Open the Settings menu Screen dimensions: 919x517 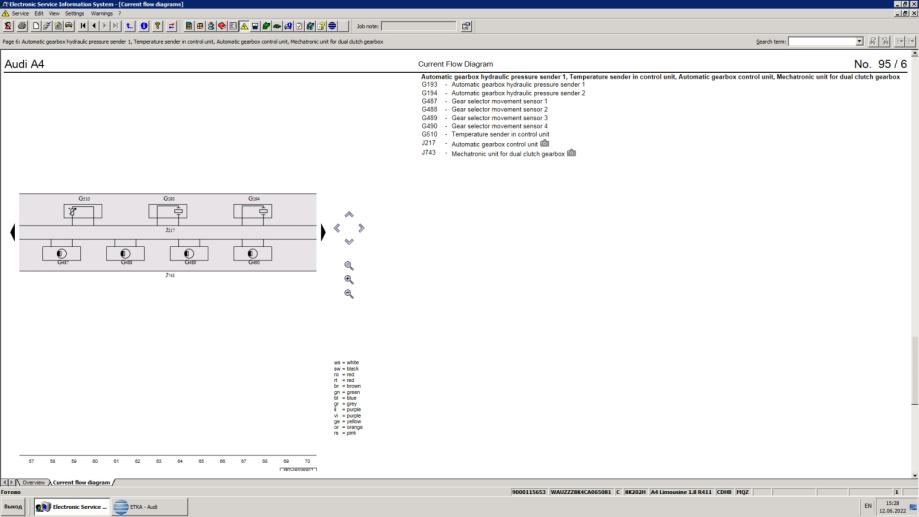click(74, 13)
